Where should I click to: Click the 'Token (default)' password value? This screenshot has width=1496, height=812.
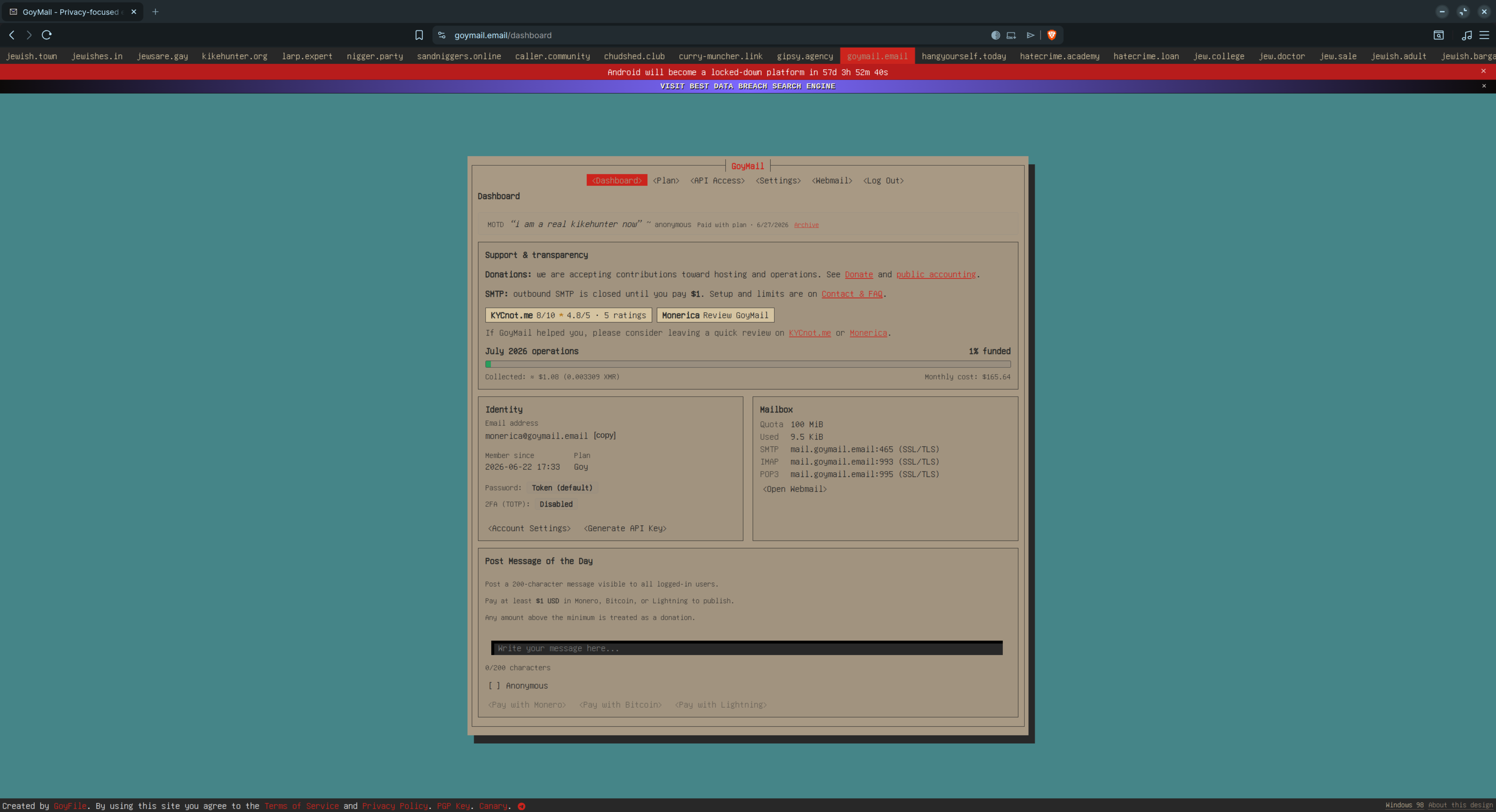point(562,487)
